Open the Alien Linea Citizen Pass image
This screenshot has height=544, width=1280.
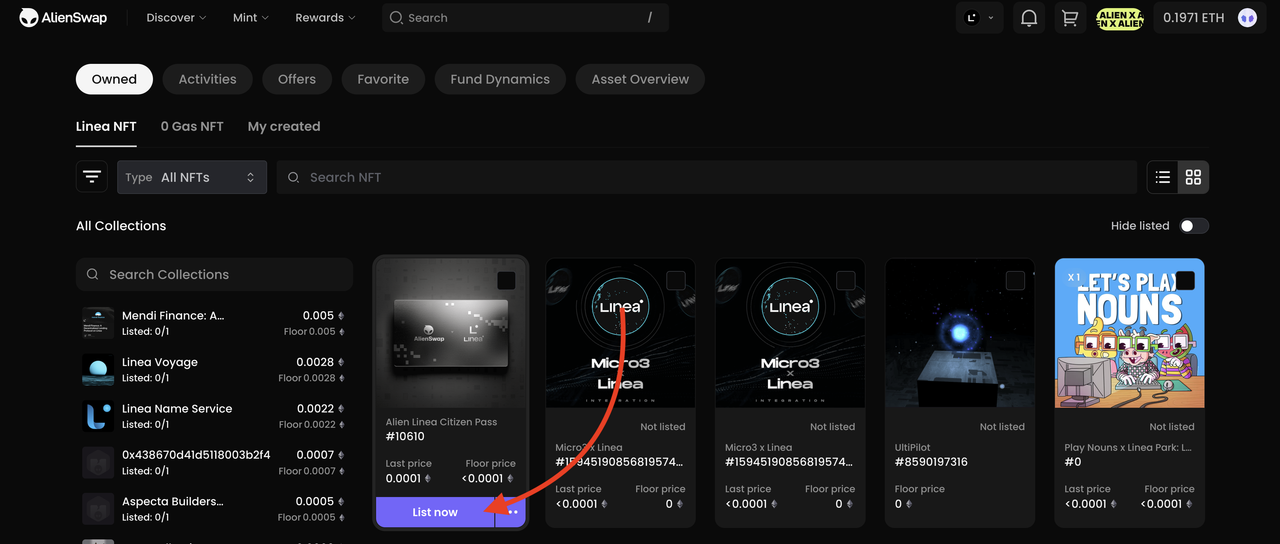click(450, 333)
